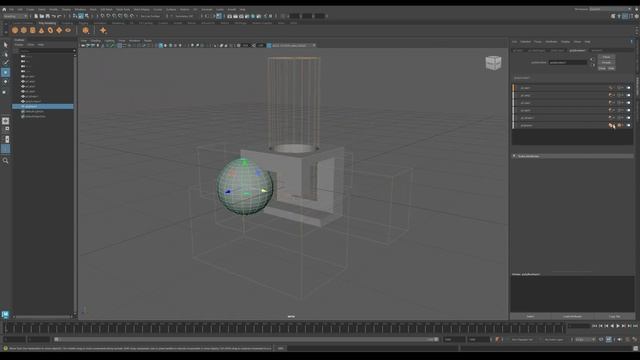The image size is (640, 360).
Task: Open the Modeling menu set dropdown
Action: pos(15,16)
